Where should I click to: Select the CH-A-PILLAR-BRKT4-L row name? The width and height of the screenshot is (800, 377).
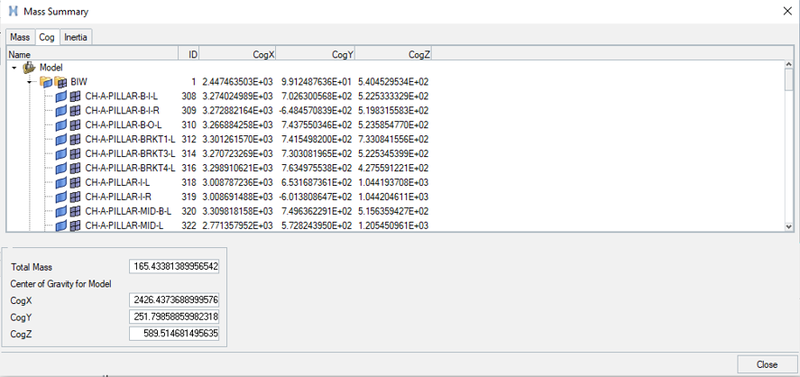pos(130,167)
